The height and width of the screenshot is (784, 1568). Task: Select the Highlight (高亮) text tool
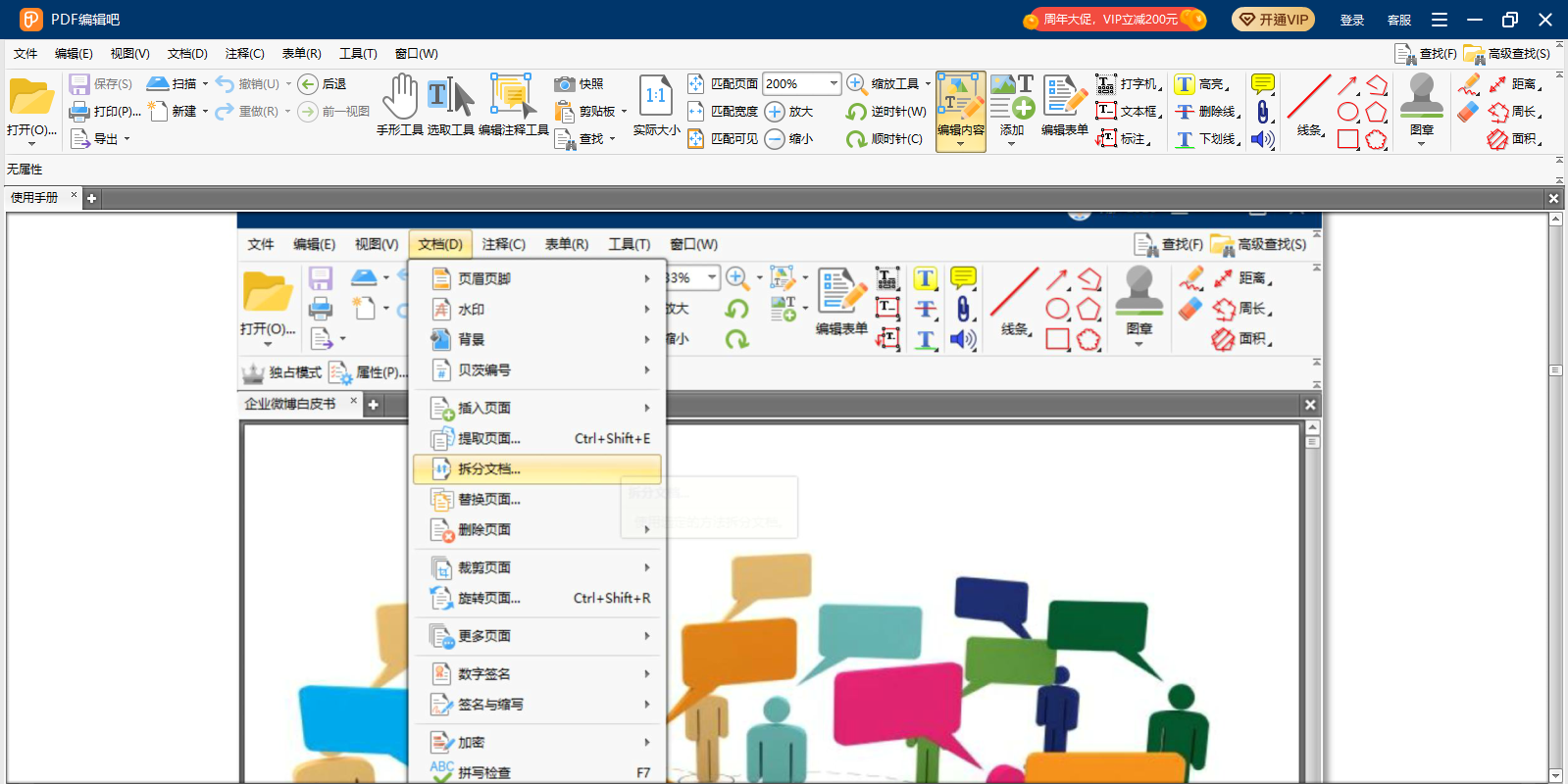(x=1201, y=84)
